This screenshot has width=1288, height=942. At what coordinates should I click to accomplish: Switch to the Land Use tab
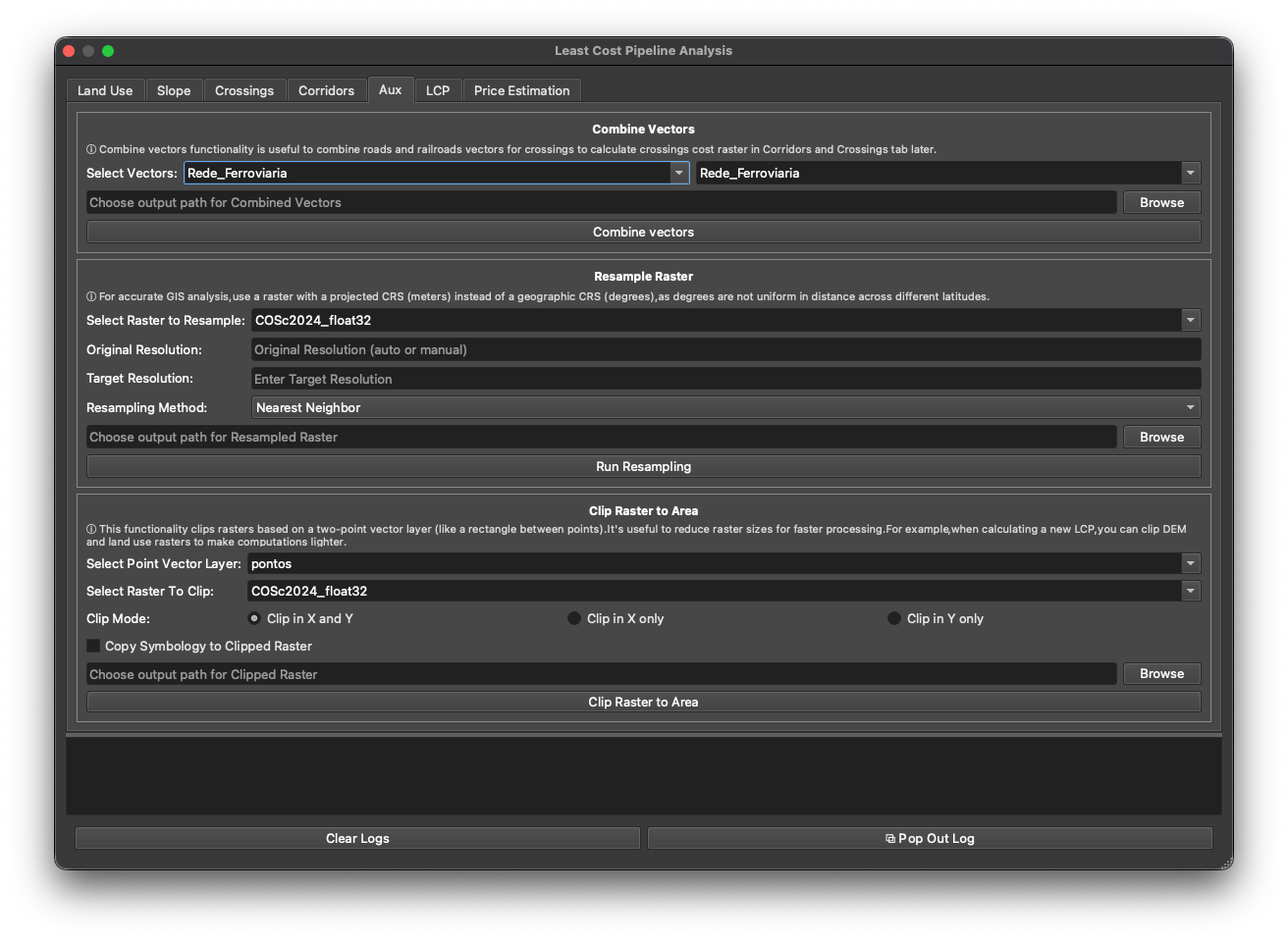click(x=105, y=90)
